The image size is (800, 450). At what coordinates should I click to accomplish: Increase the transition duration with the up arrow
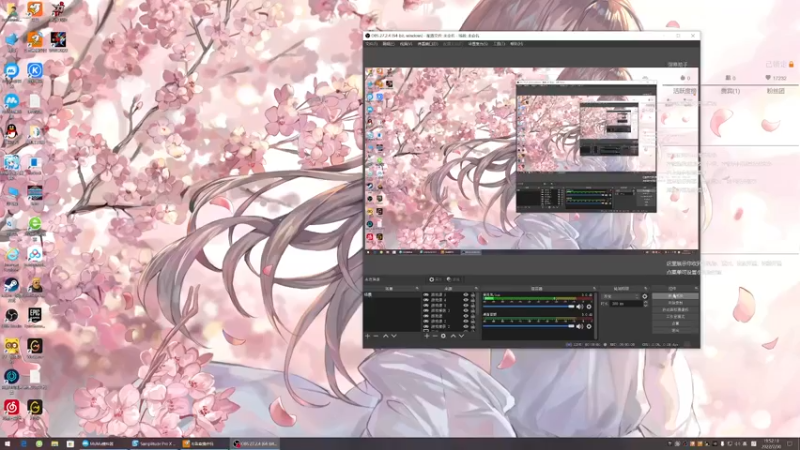pyautogui.click(x=645, y=302)
